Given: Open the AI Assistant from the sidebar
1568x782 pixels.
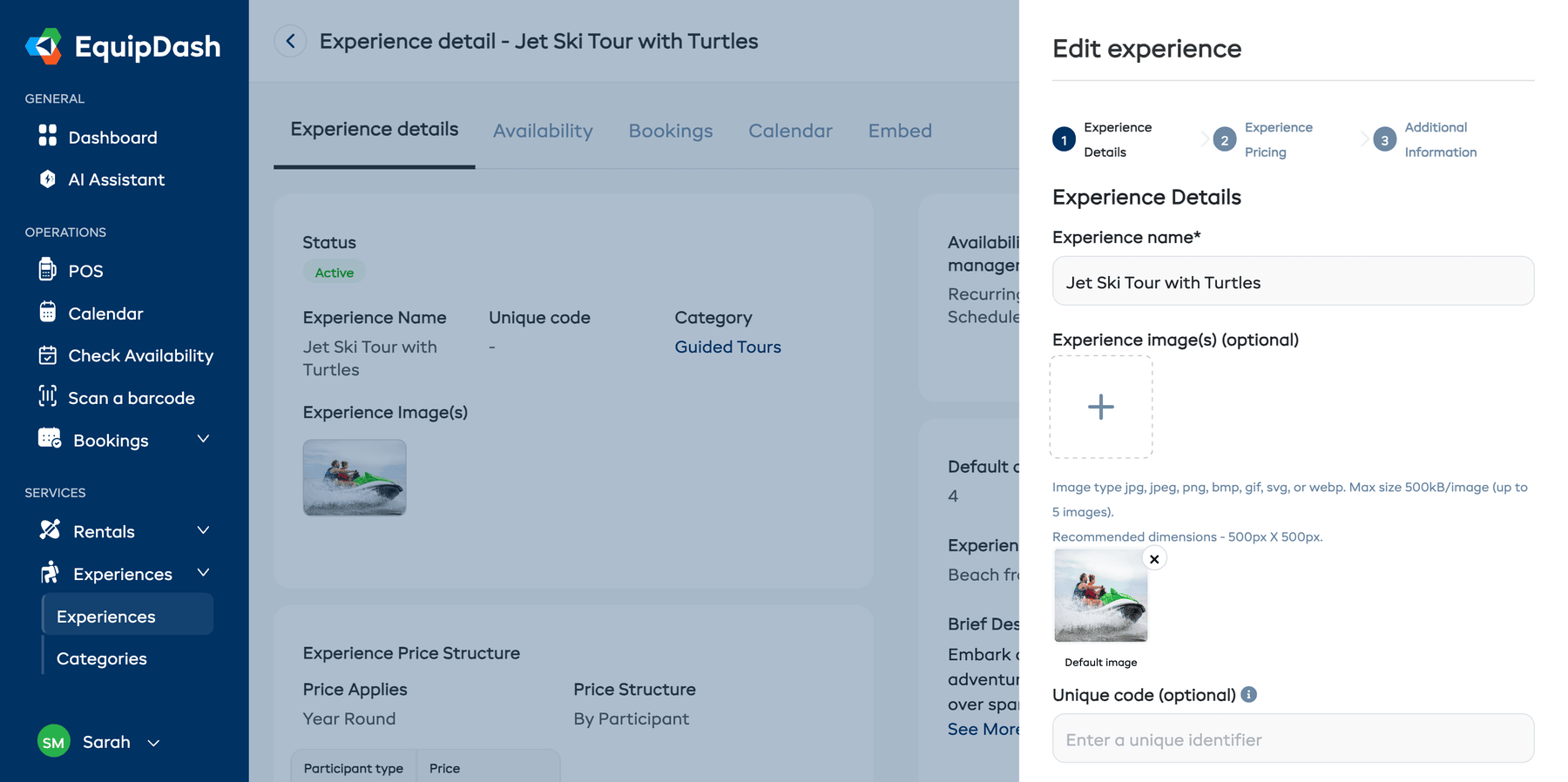Looking at the screenshot, I should [x=116, y=179].
